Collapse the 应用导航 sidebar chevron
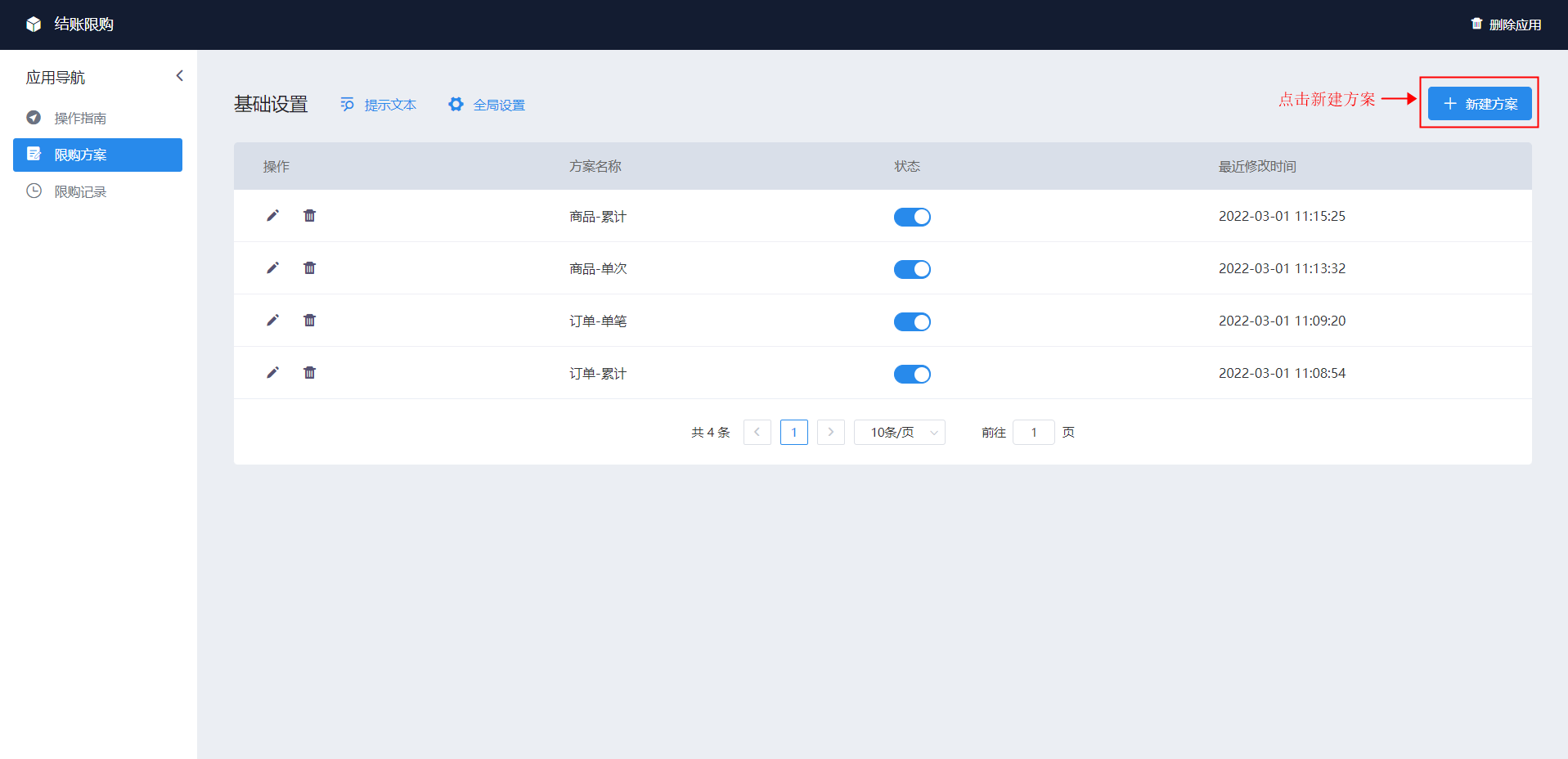This screenshot has height=759, width=1568. 180,76
